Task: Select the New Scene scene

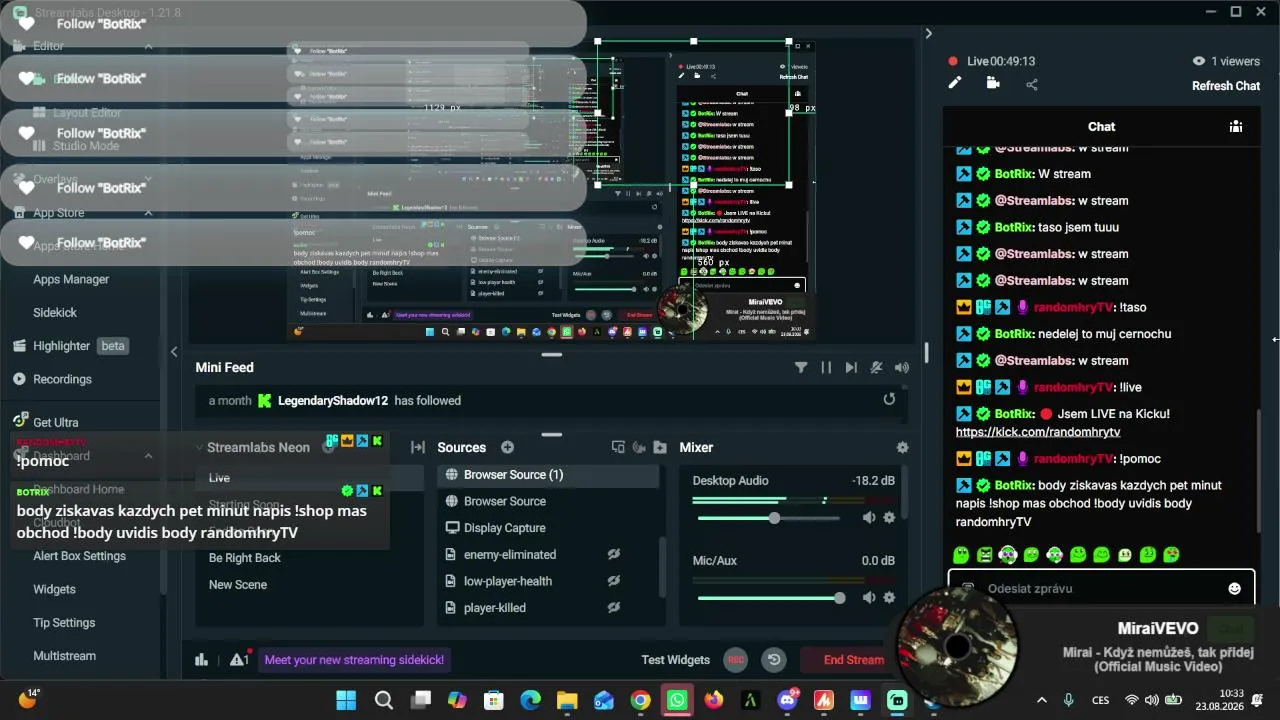Action: coord(238,585)
